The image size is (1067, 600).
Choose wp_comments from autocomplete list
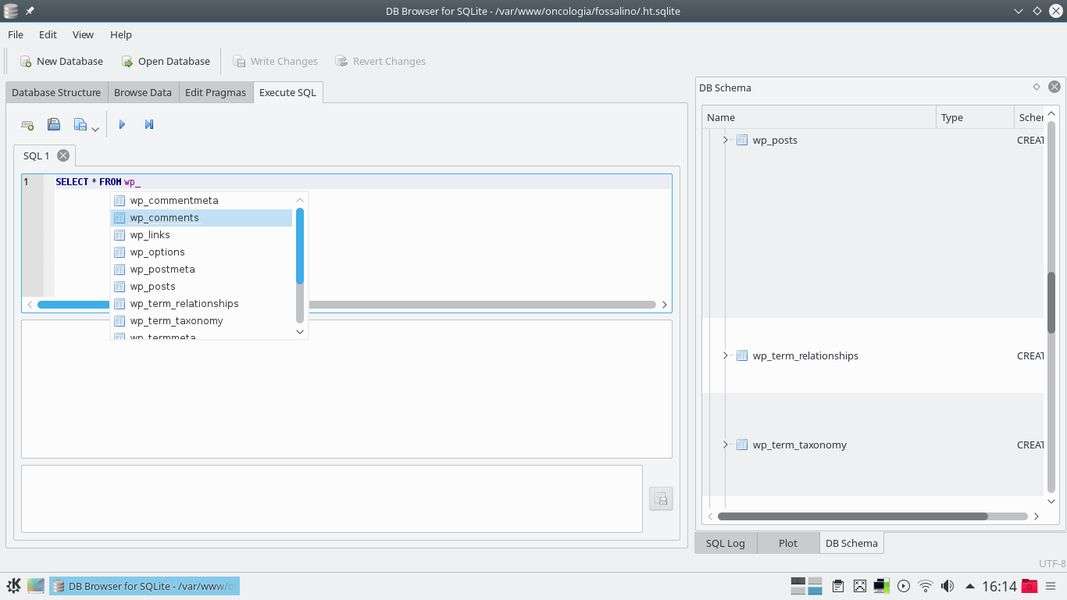[201, 218]
